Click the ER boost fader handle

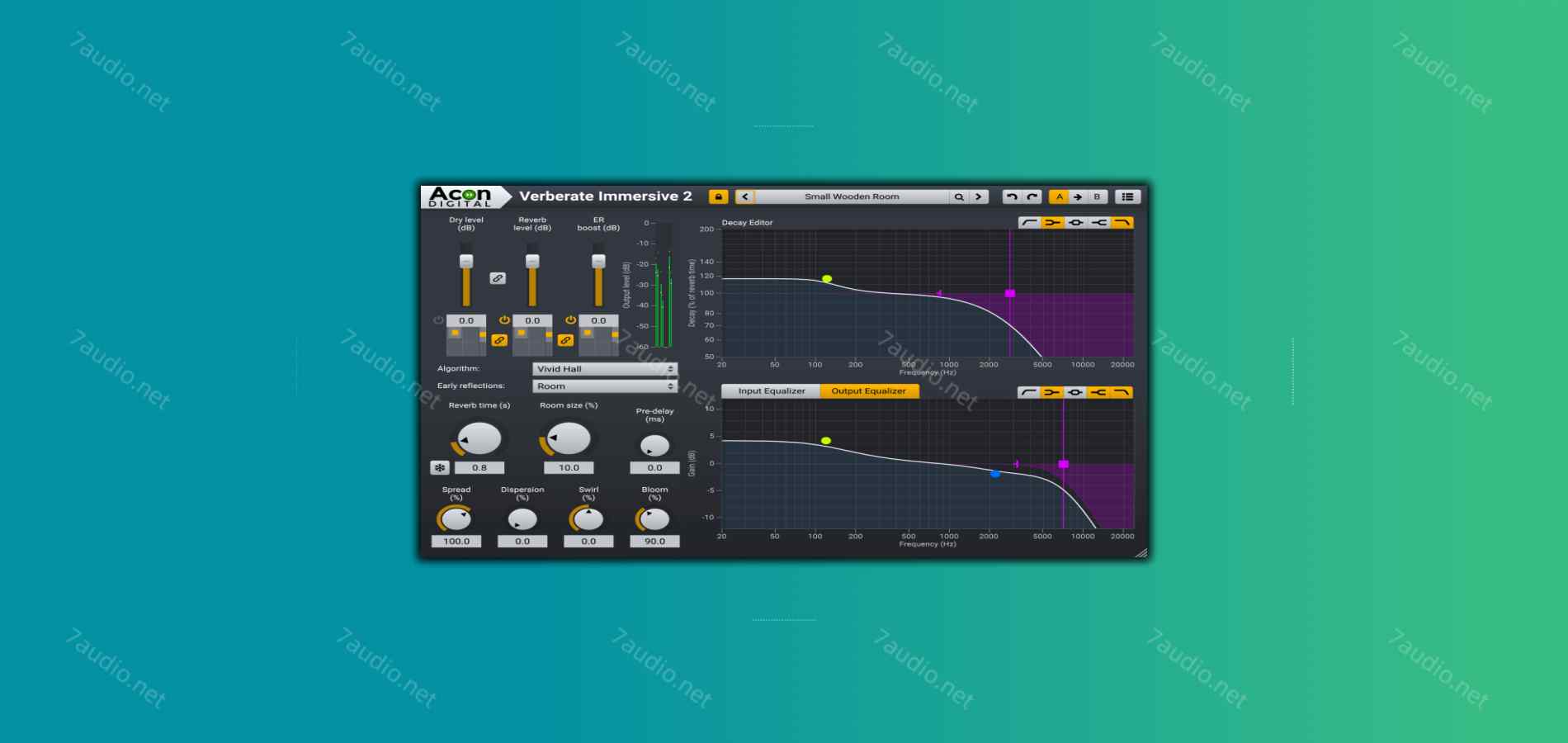(x=598, y=261)
